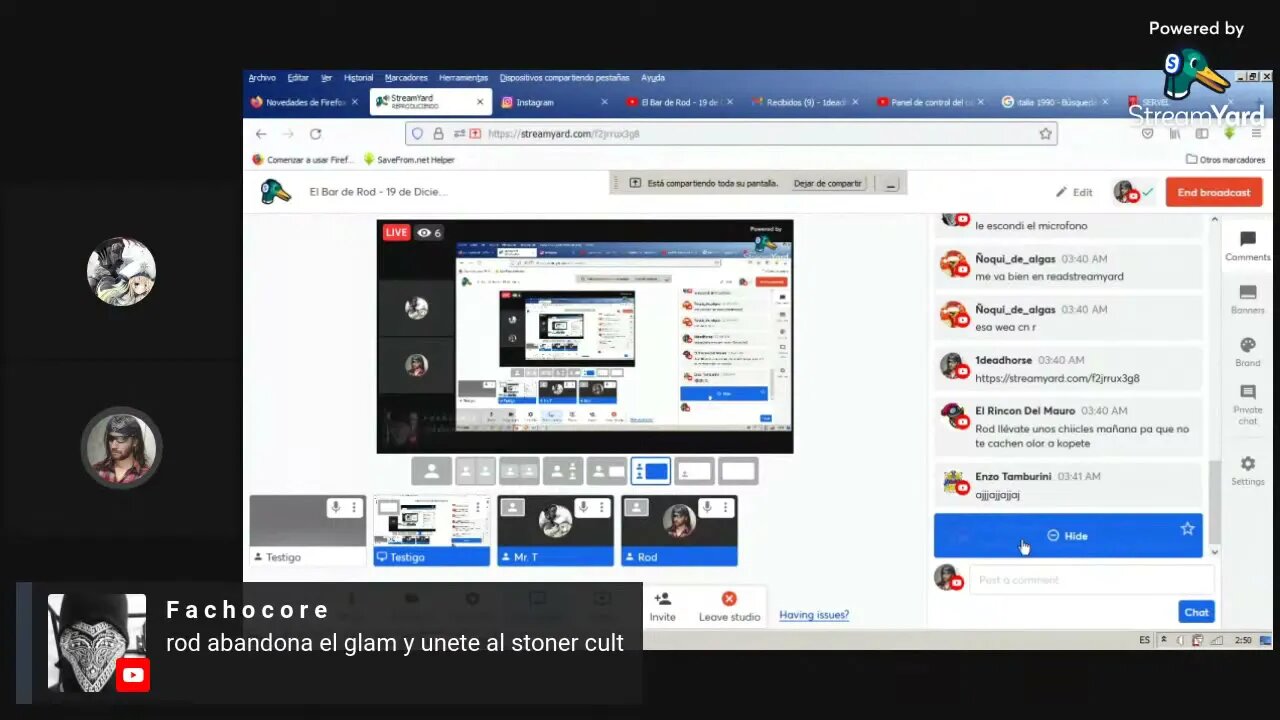This screenshot has width=1280, height=720.
Task: Toggle Rod microphone
Action: tap(707, 508)
